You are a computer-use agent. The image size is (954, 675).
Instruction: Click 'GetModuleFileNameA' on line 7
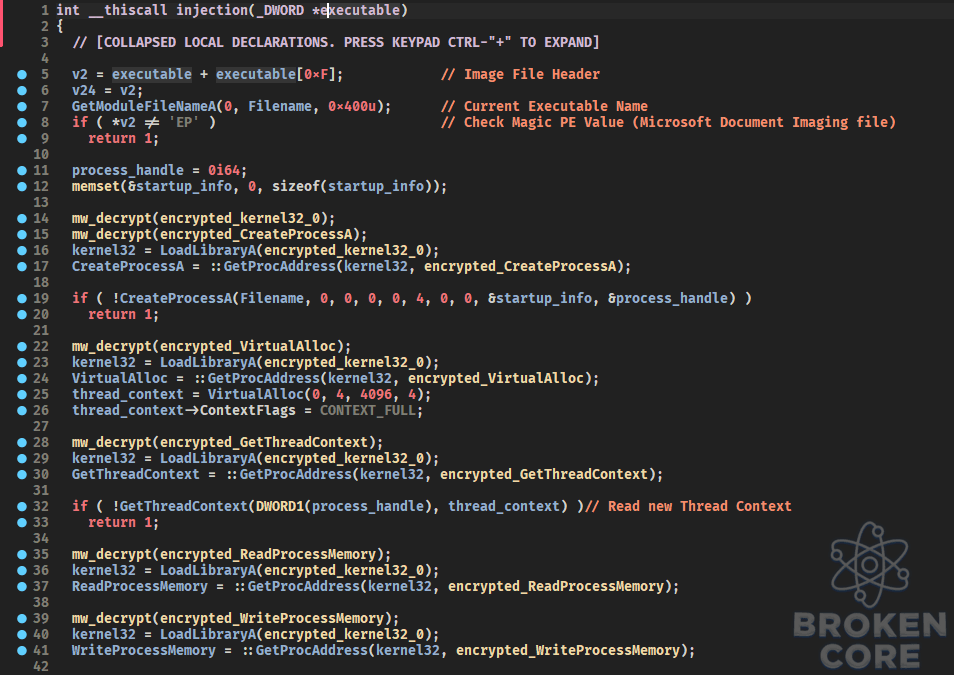[144, 107]
